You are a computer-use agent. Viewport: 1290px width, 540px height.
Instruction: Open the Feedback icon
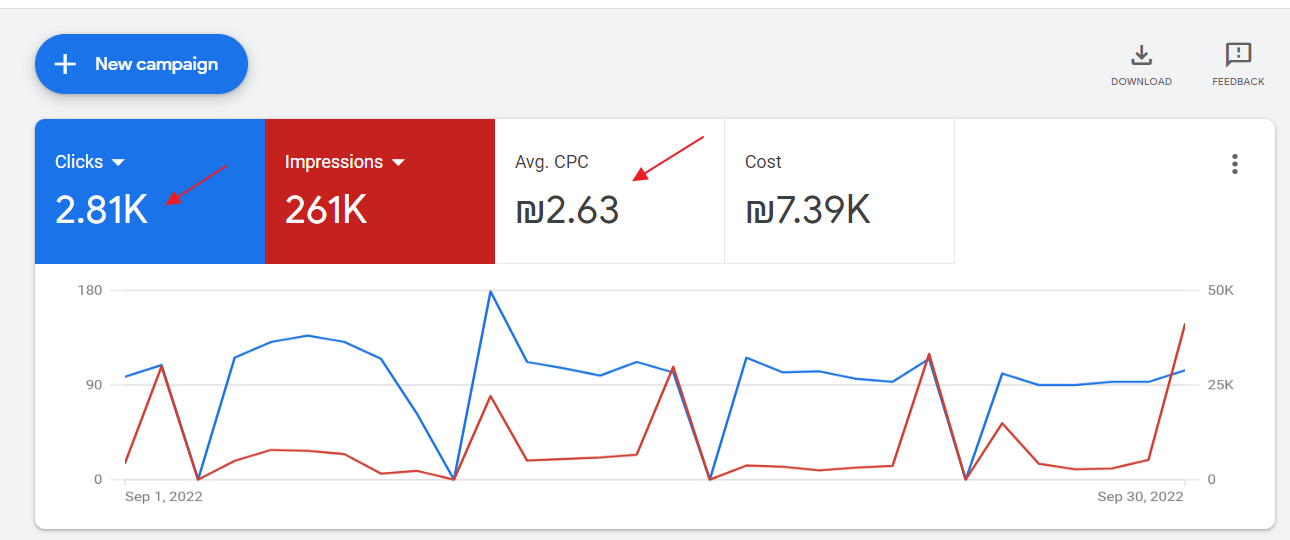[1238, 54]
